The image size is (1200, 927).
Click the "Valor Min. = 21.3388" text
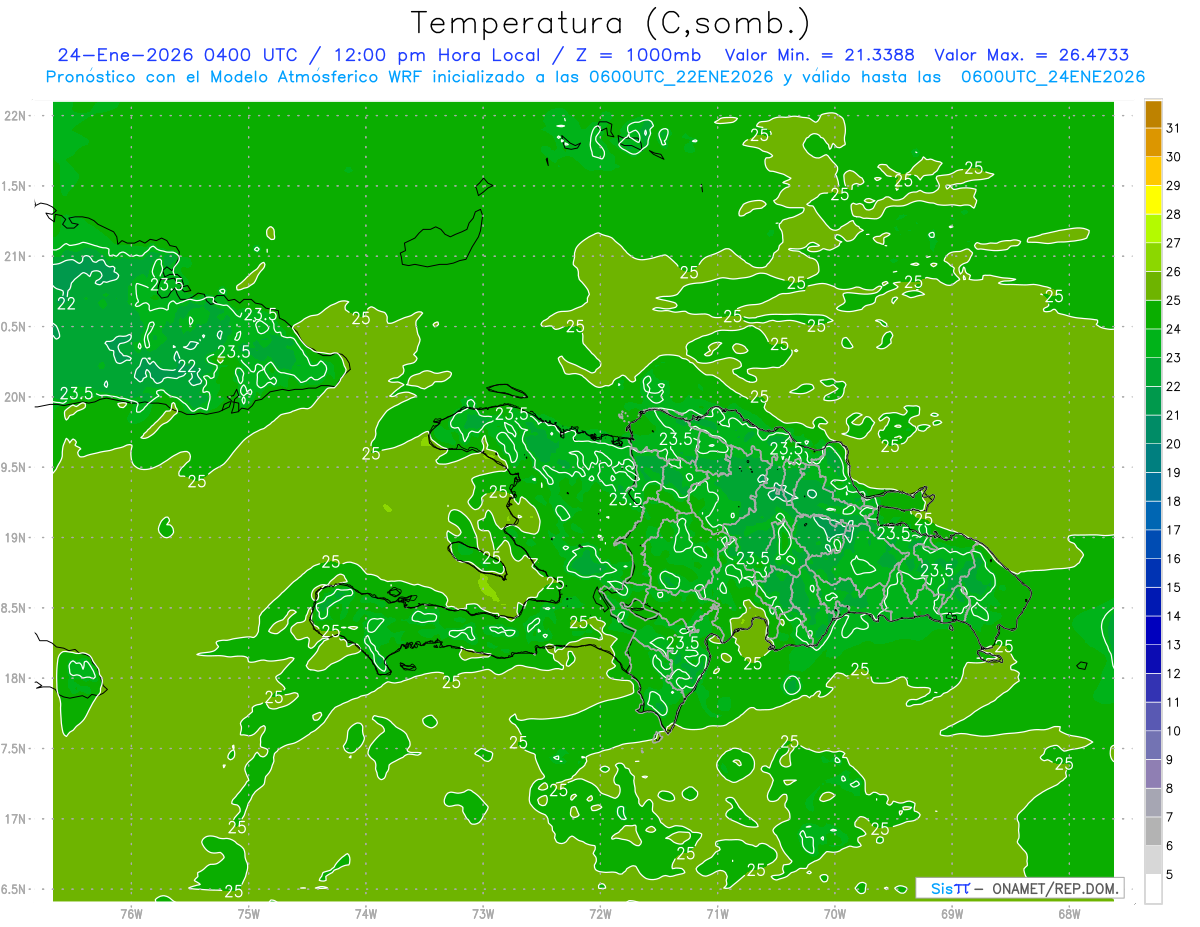pos(820,55)
